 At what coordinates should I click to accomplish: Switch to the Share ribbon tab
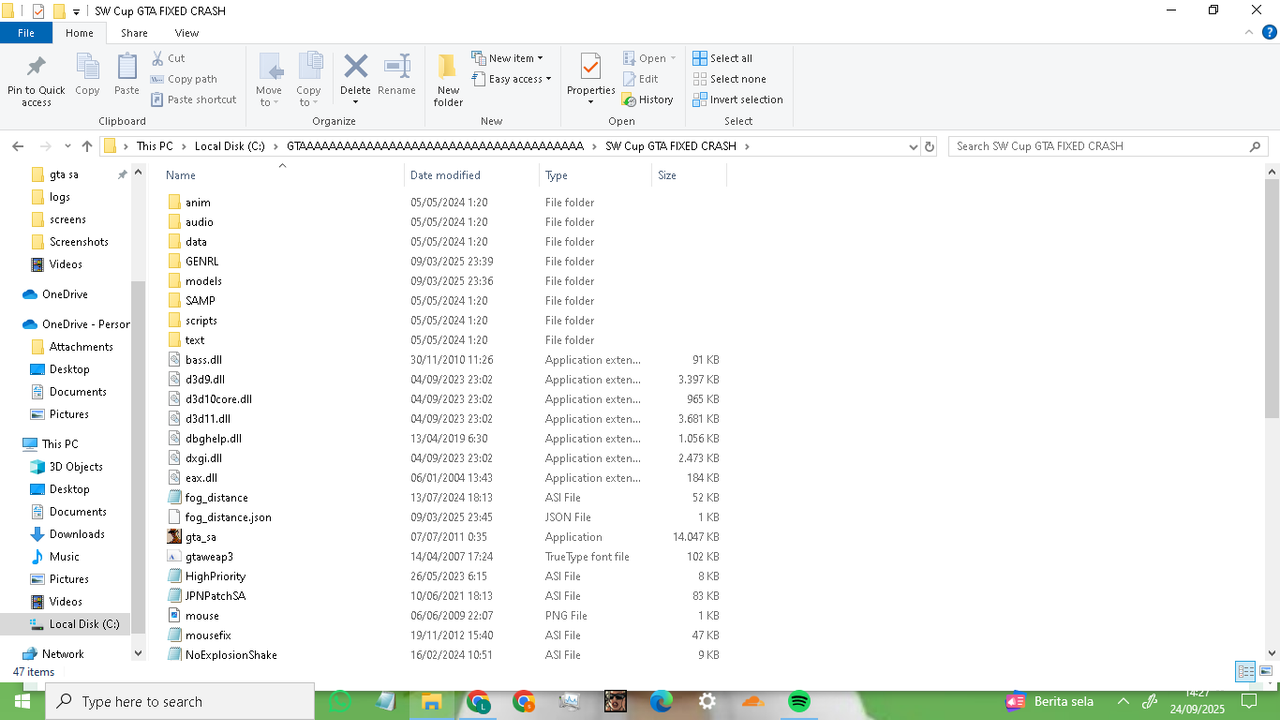[134, 33]
